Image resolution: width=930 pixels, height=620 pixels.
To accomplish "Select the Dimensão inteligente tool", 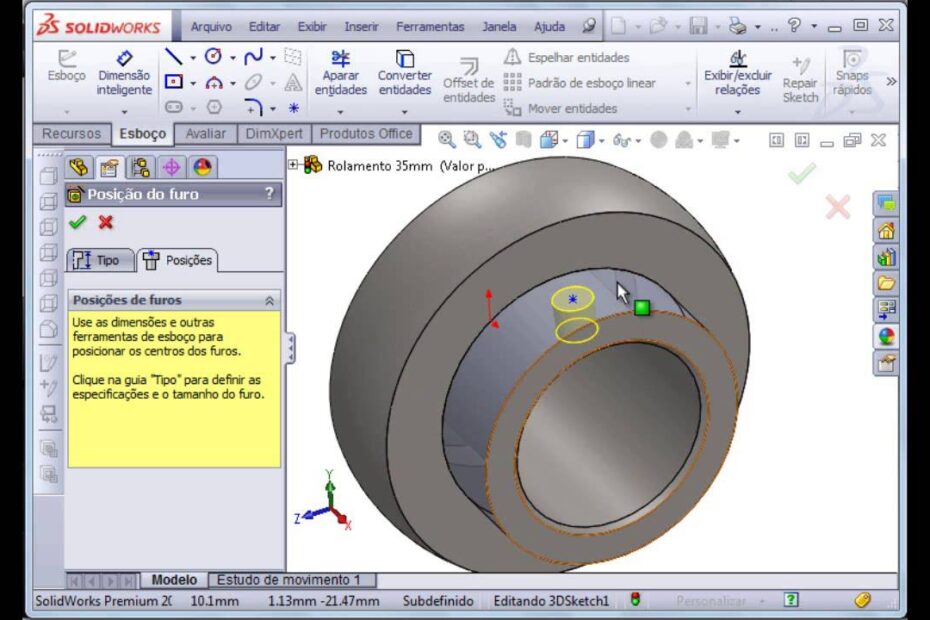I will tap(123, 73).
